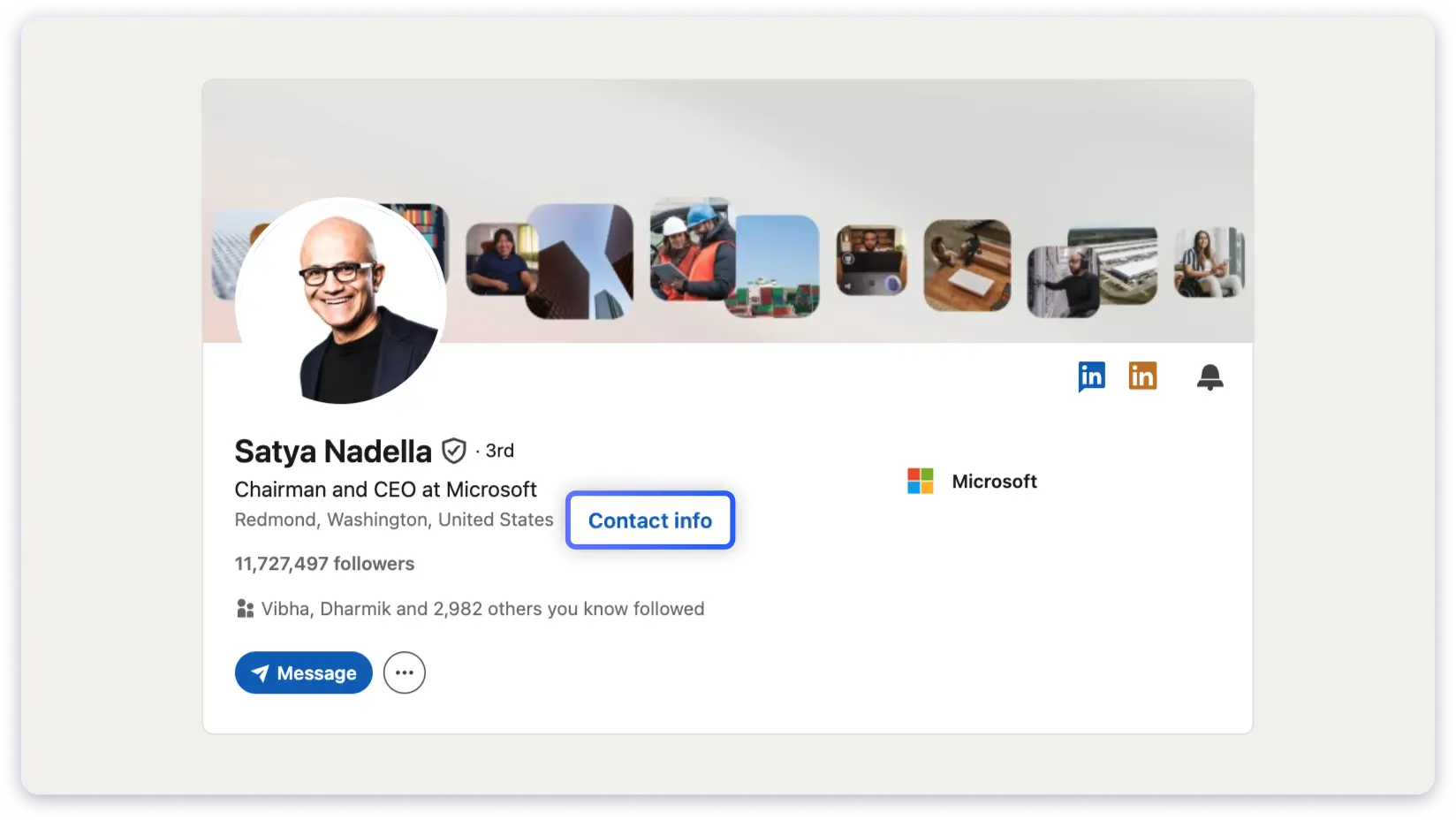Click the send arrow icon in Message button
Image resolution: width=1456 pixels, height=820 pixels.
pyautogui.click(x=260, y=672)
